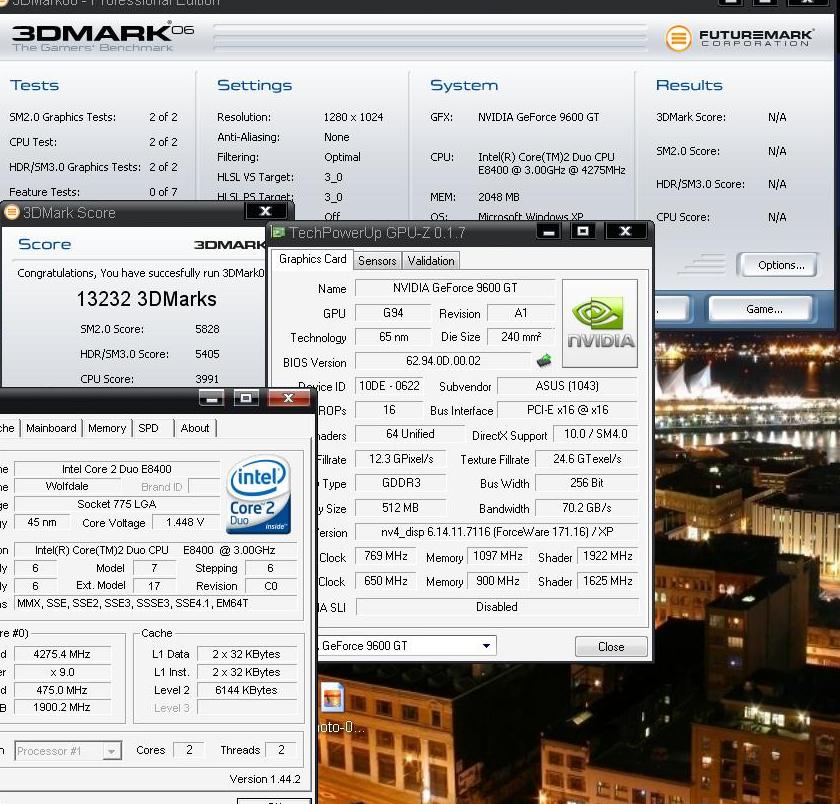
Task: Click the multiplier value x 9.0
Action: (x=62, y=672)
